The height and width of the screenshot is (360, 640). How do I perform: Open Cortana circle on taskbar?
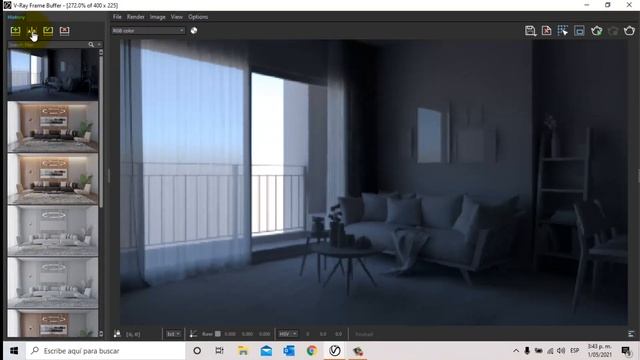click(x=197, y=351)
